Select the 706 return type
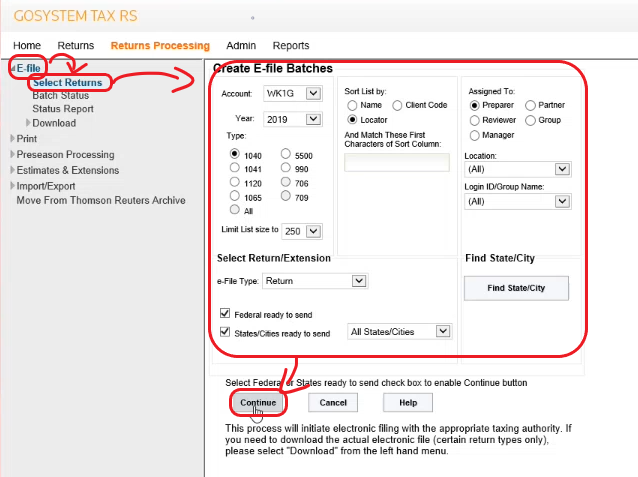This screenshot has width=638, height=477. [x=286, y=181]
